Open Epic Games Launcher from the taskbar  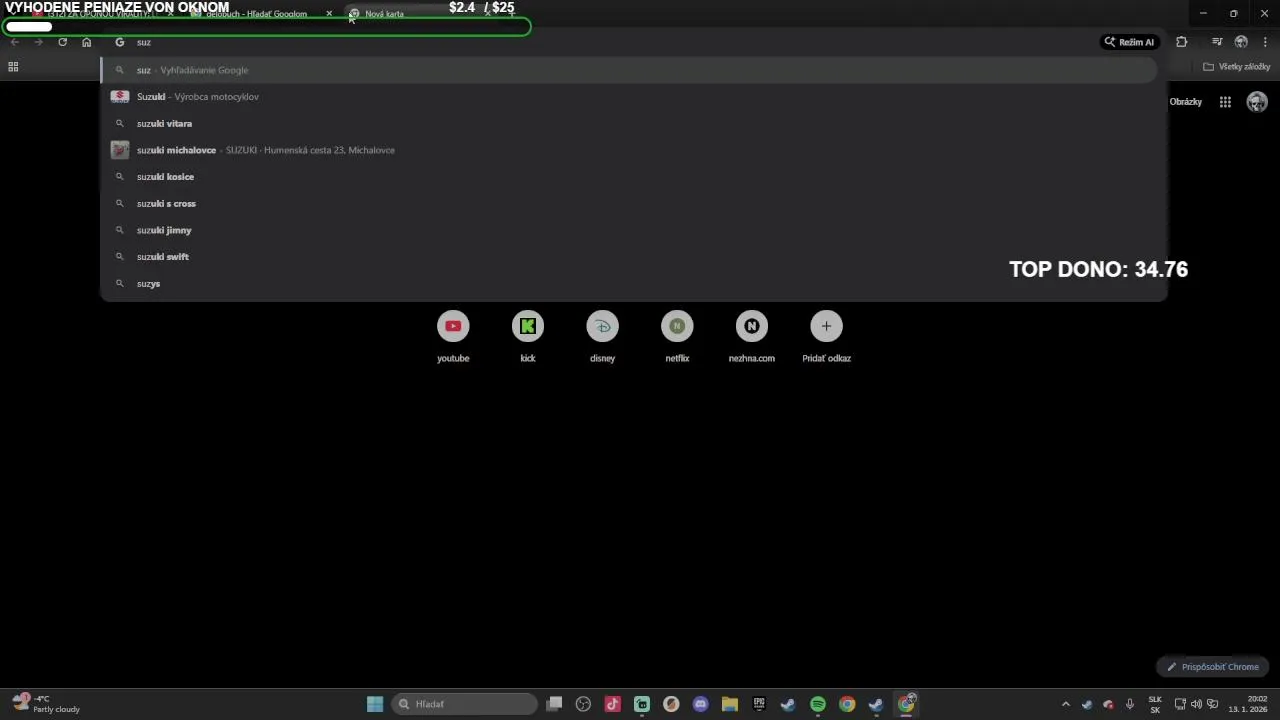(759, 704)
